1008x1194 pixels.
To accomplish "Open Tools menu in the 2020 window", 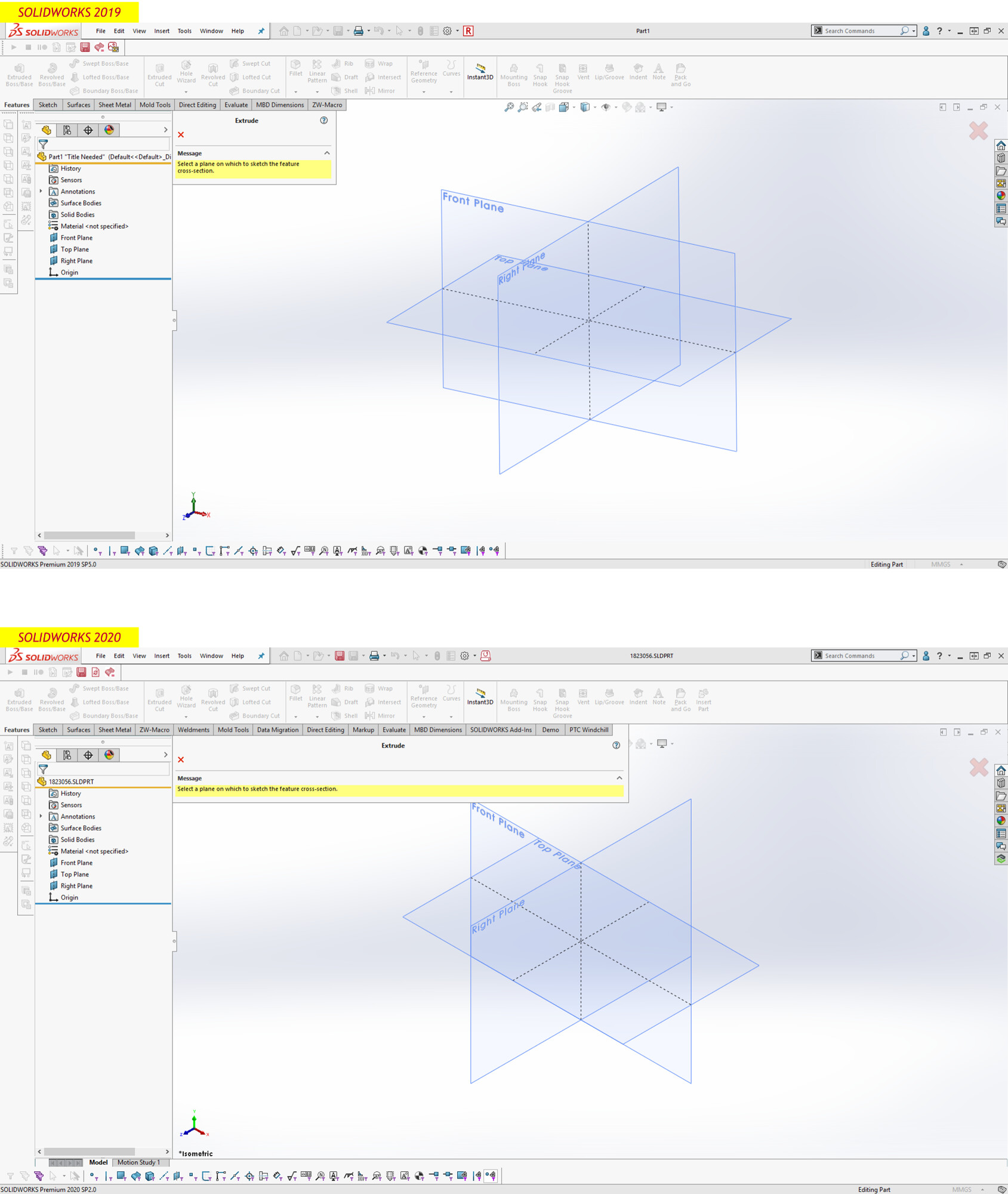I will point(184,656).
